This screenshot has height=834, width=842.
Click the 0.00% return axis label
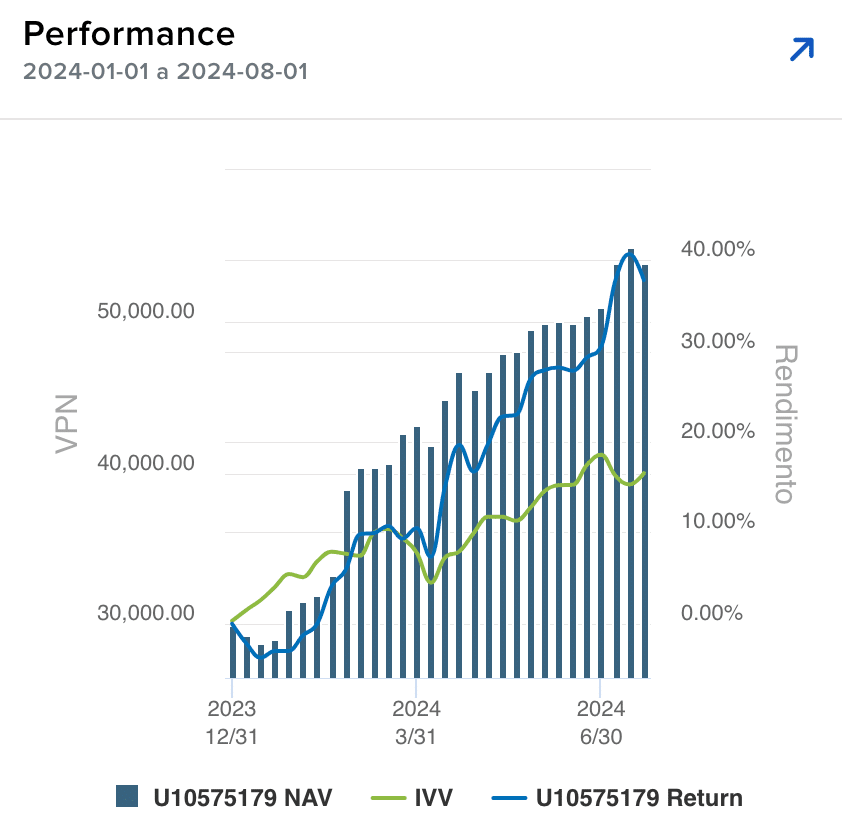(712, 613)
